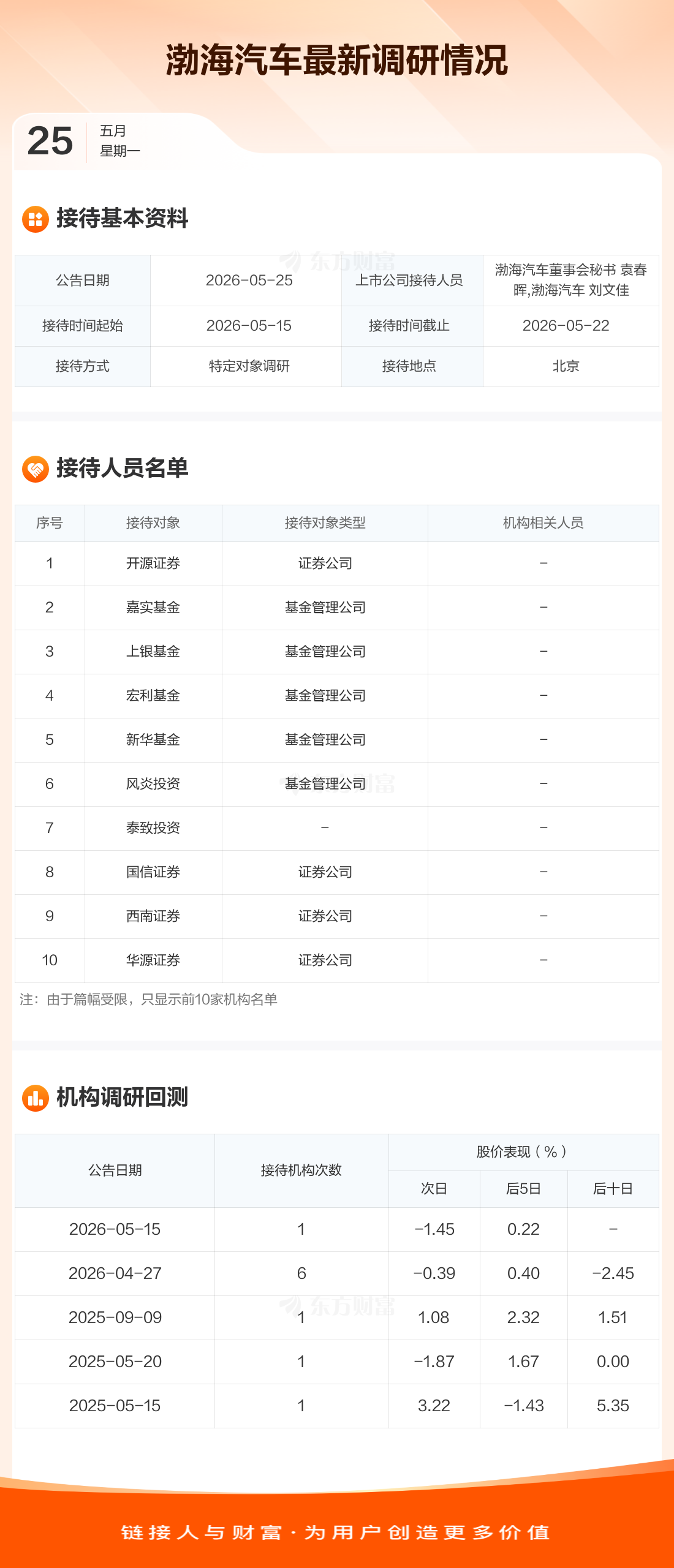Click 华源证券 in the tenth row
This screenshot has width=674, height=1568.
click(153, 960)
